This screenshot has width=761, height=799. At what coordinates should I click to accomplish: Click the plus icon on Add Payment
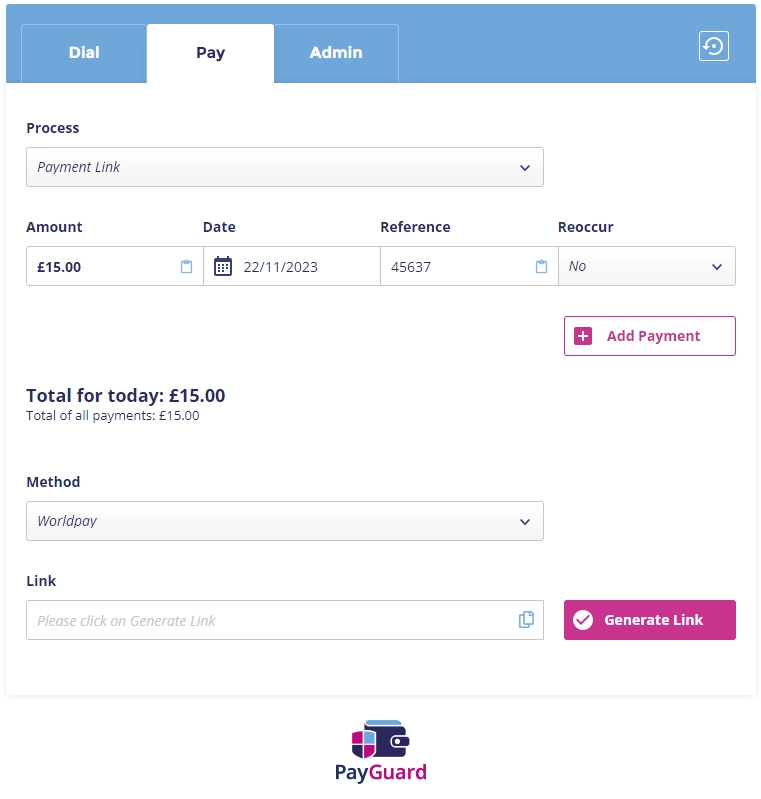[584, 336]
